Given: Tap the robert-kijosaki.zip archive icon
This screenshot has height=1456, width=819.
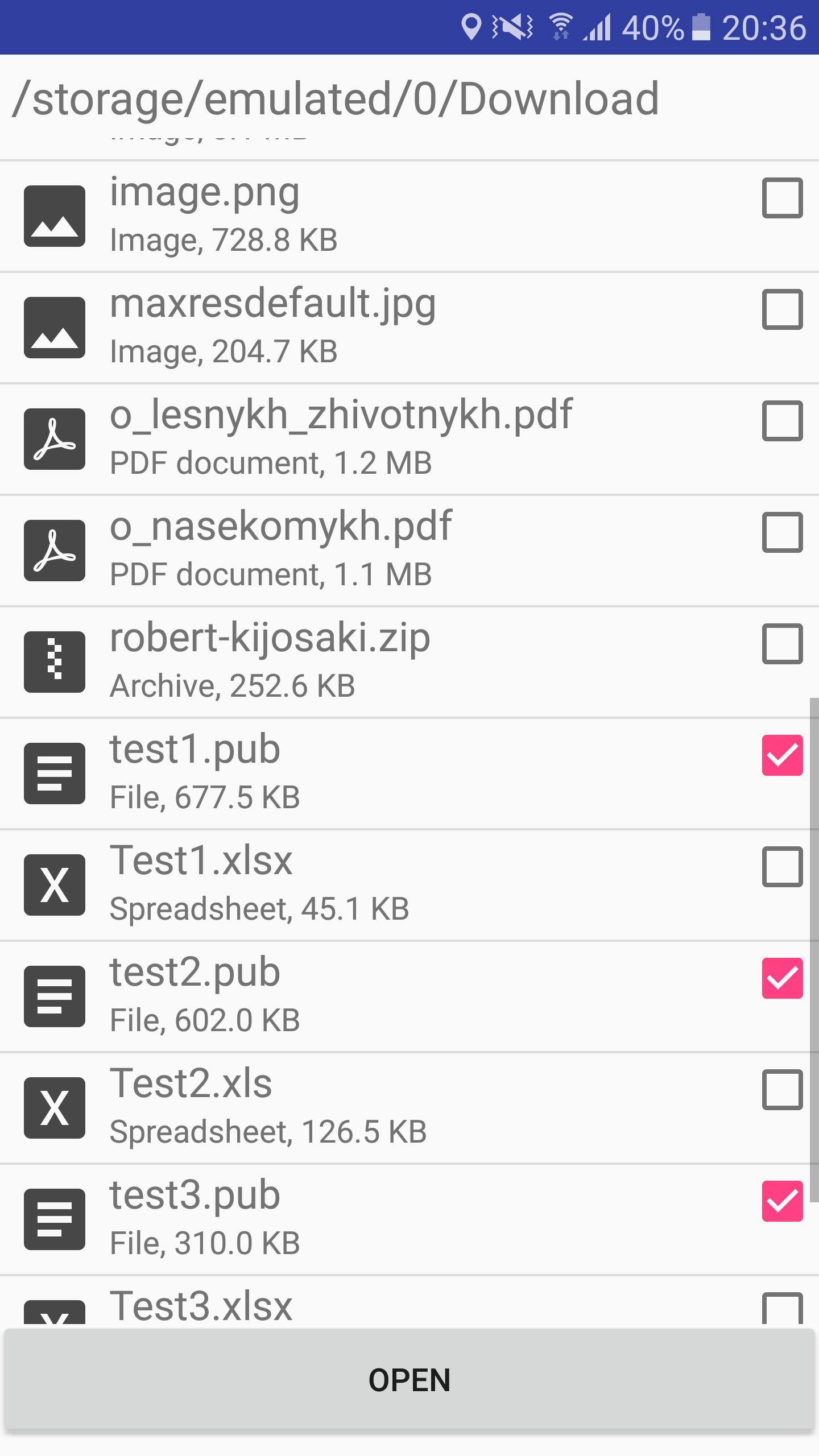Looking at the screenshot, I should click(55, 662).
